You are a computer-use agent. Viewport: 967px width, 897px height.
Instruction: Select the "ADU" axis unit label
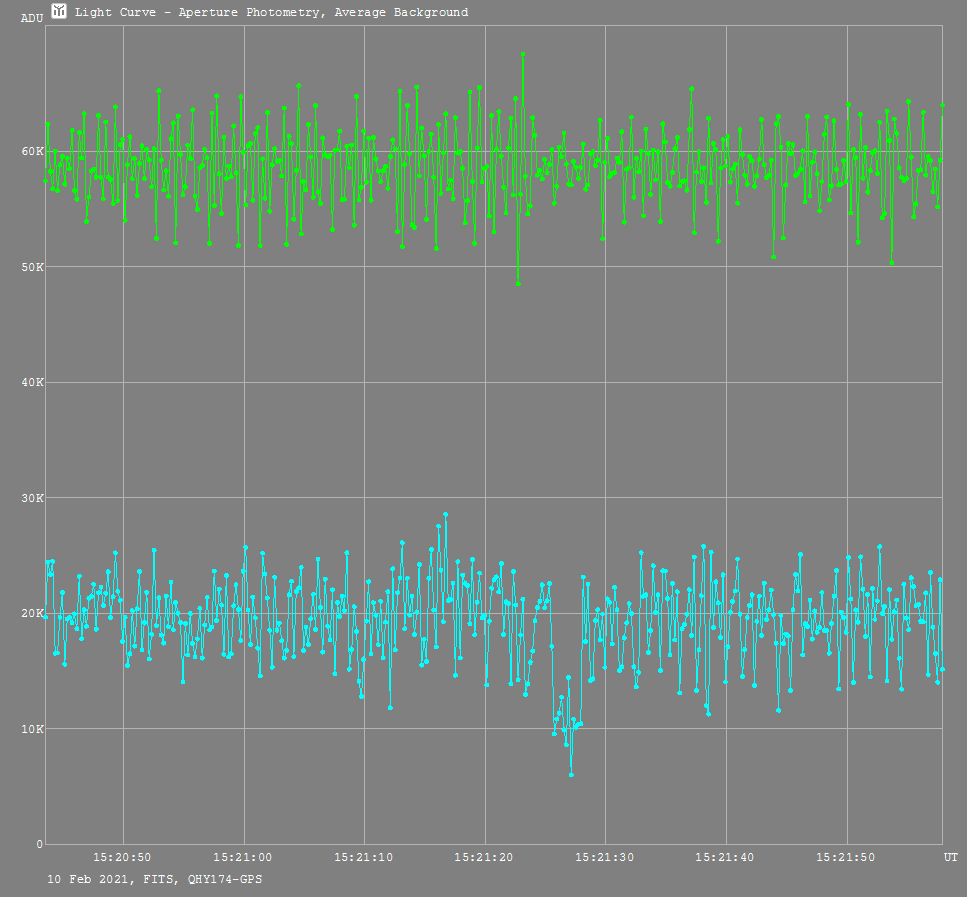pyautogui.click(x=32, y=19)
